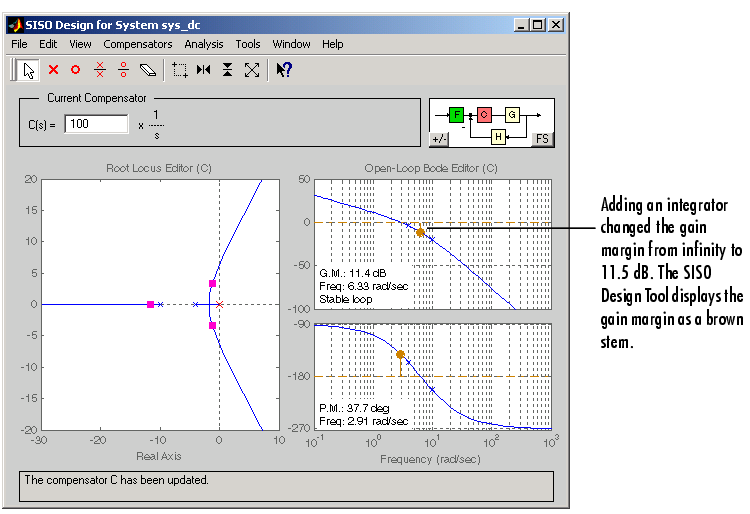Click the upper pink closed-loop pole square

coord(212,284)
